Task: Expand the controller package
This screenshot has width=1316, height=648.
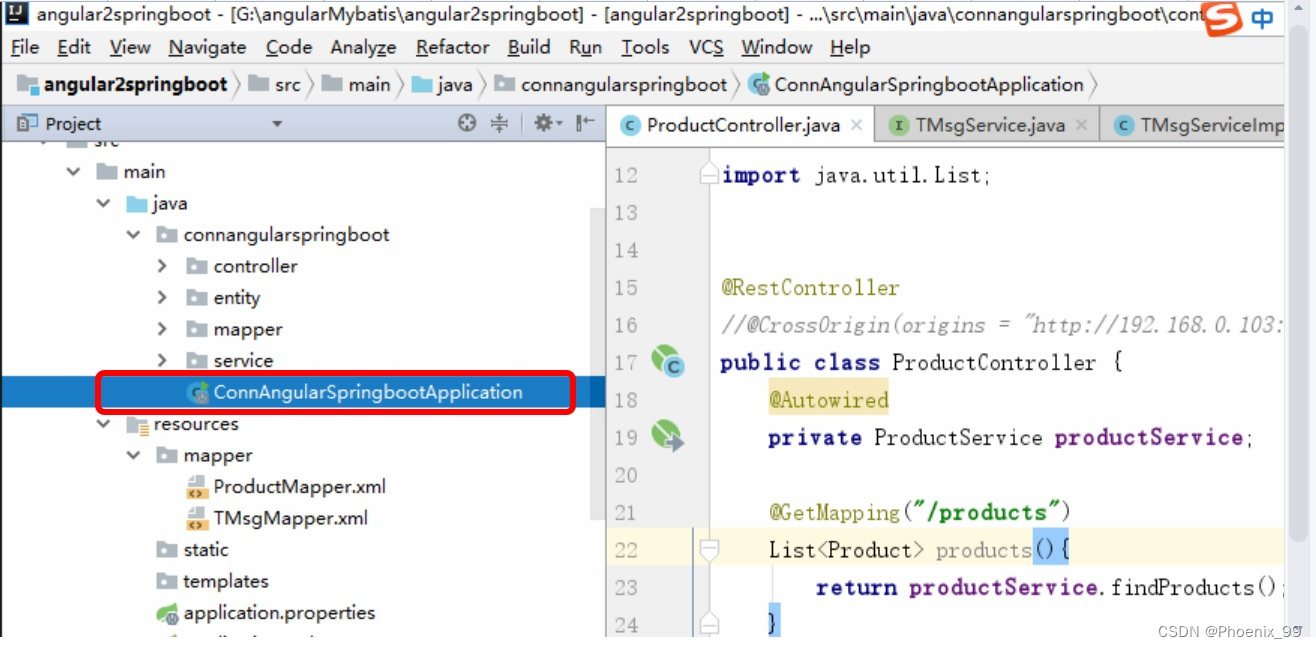Action: coord(162,267)
